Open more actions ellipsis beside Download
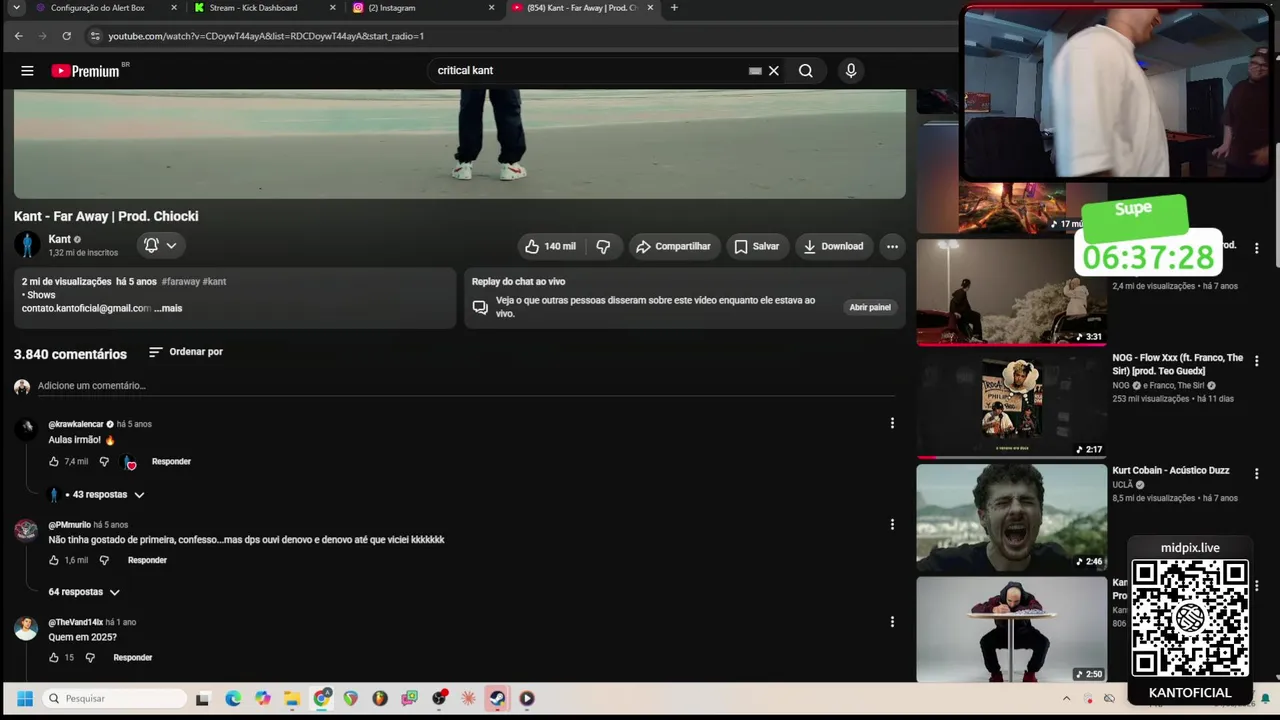 pos(892,246)
